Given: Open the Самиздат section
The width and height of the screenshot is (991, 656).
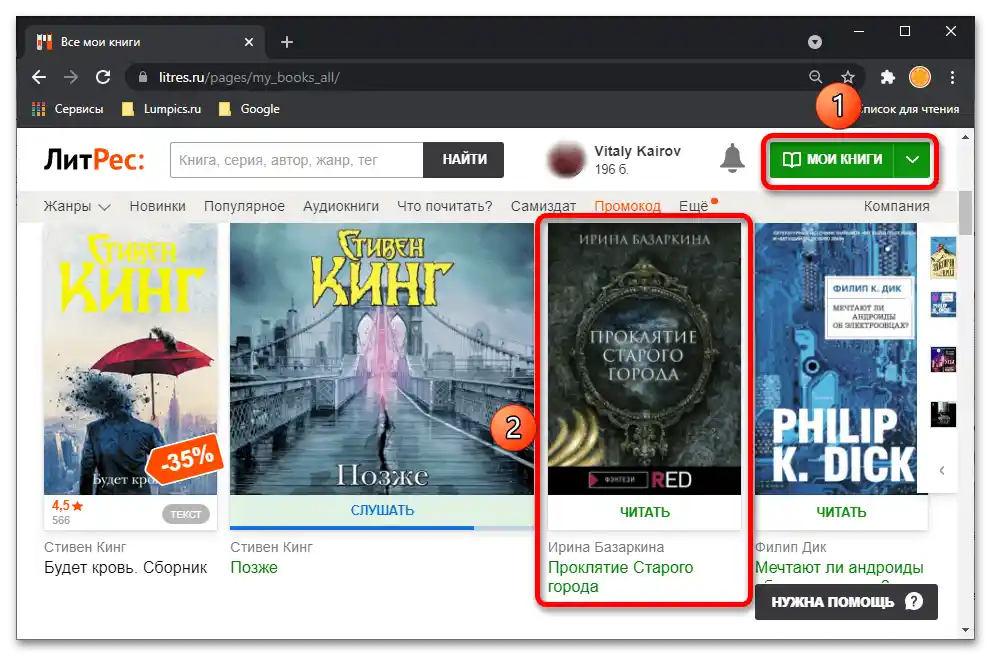Looking at the screenshot, I should tap(543, 206).
